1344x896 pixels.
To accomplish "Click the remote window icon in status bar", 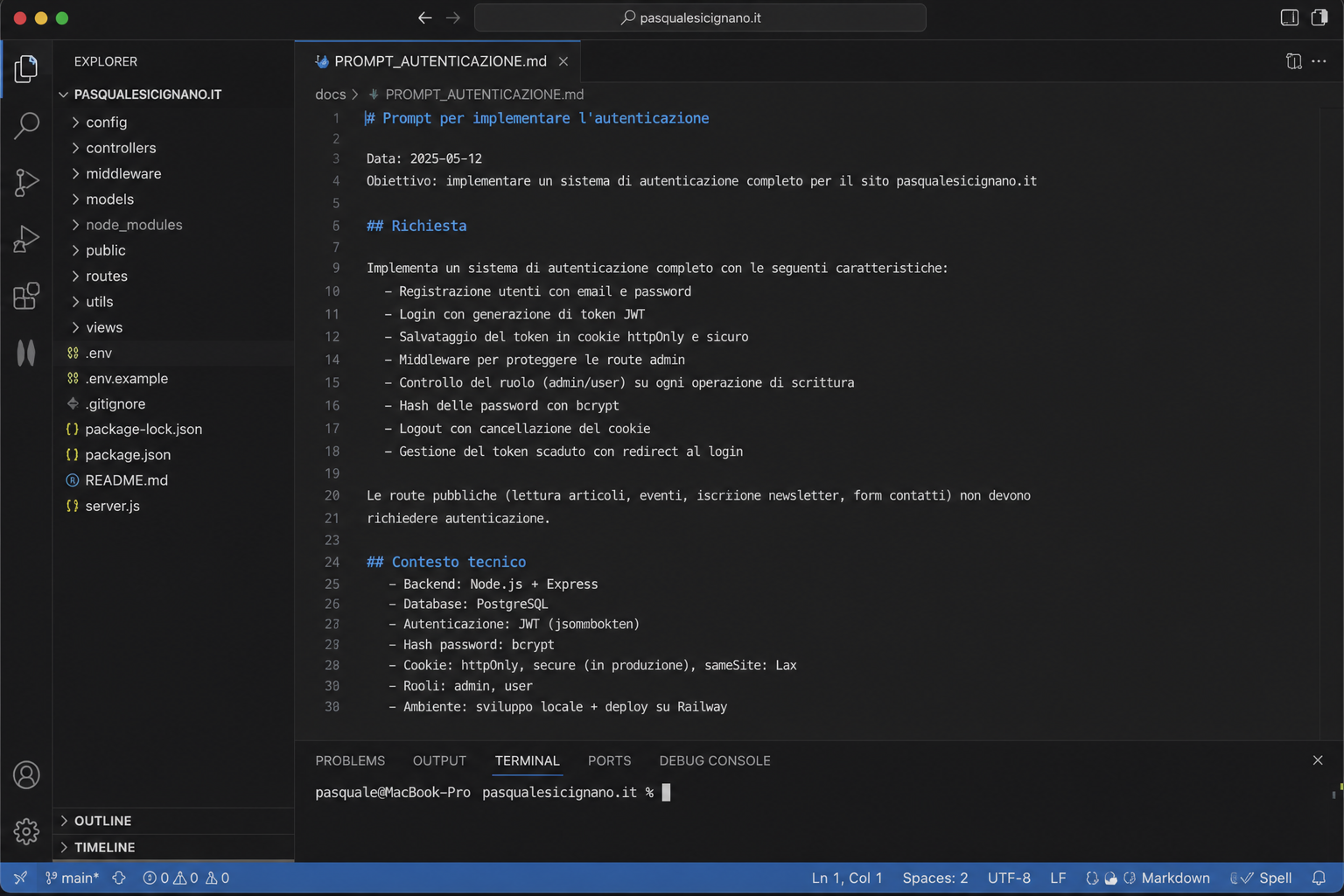I will [x=20, y=878].
